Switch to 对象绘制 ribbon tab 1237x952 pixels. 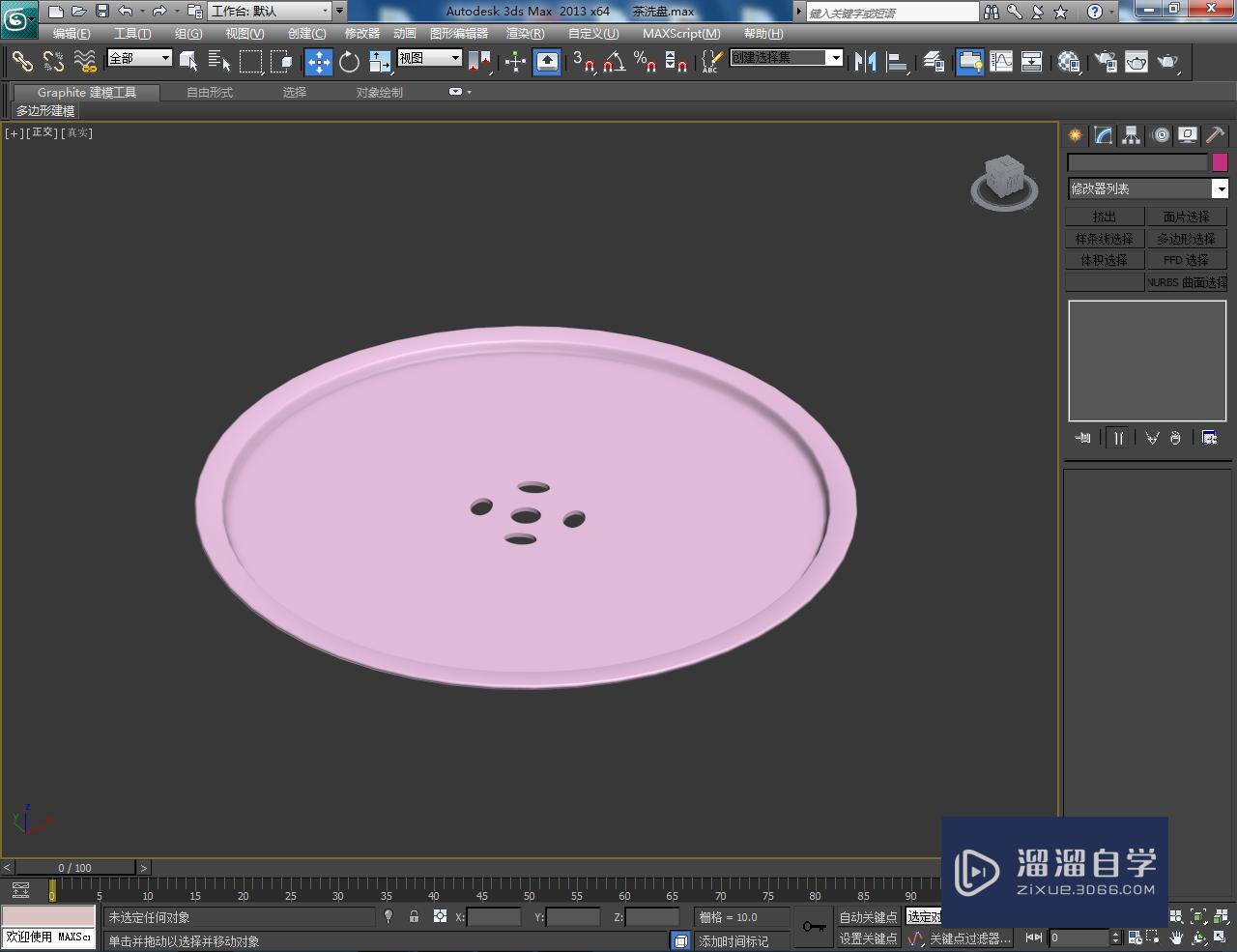click(x=380, y=93)
